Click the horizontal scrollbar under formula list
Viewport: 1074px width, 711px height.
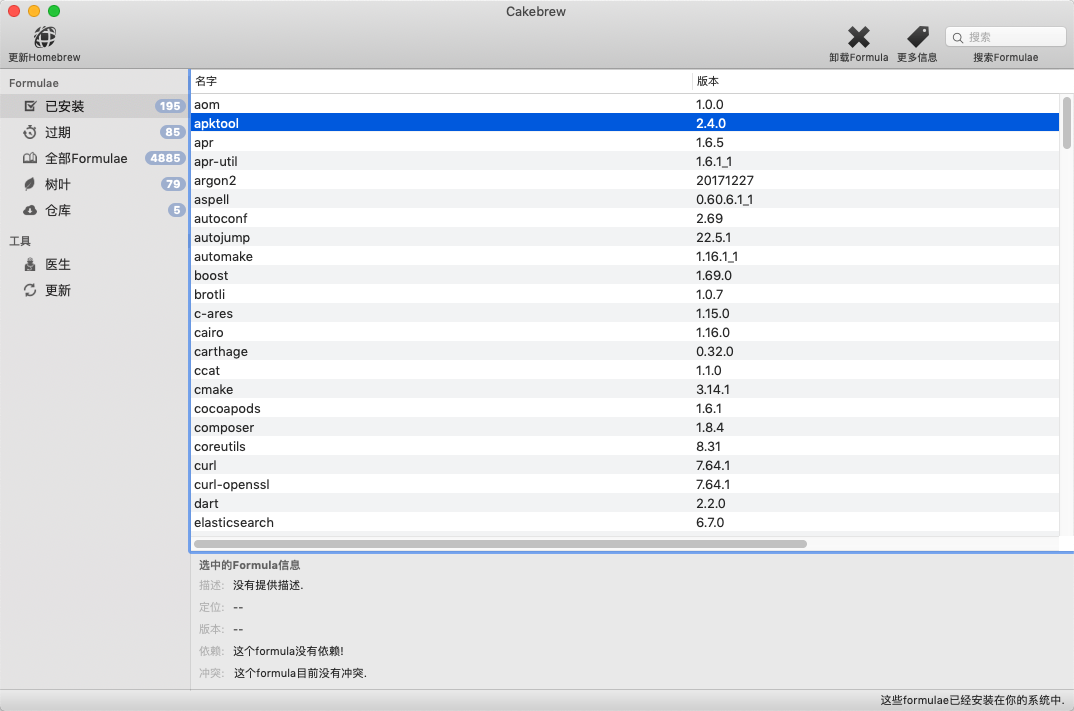coord(500,544)
